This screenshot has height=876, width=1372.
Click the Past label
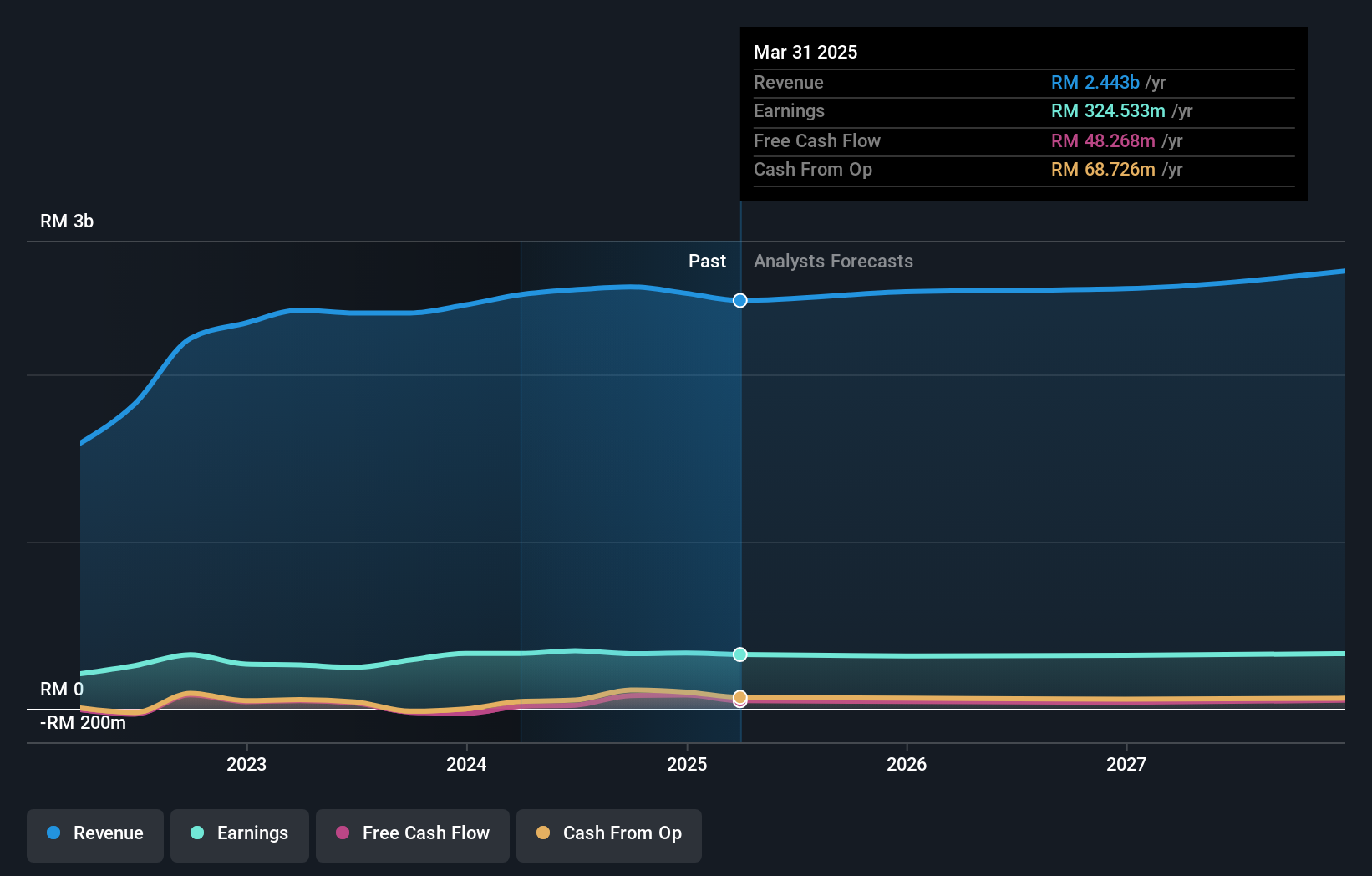click(x=707, y=262)
